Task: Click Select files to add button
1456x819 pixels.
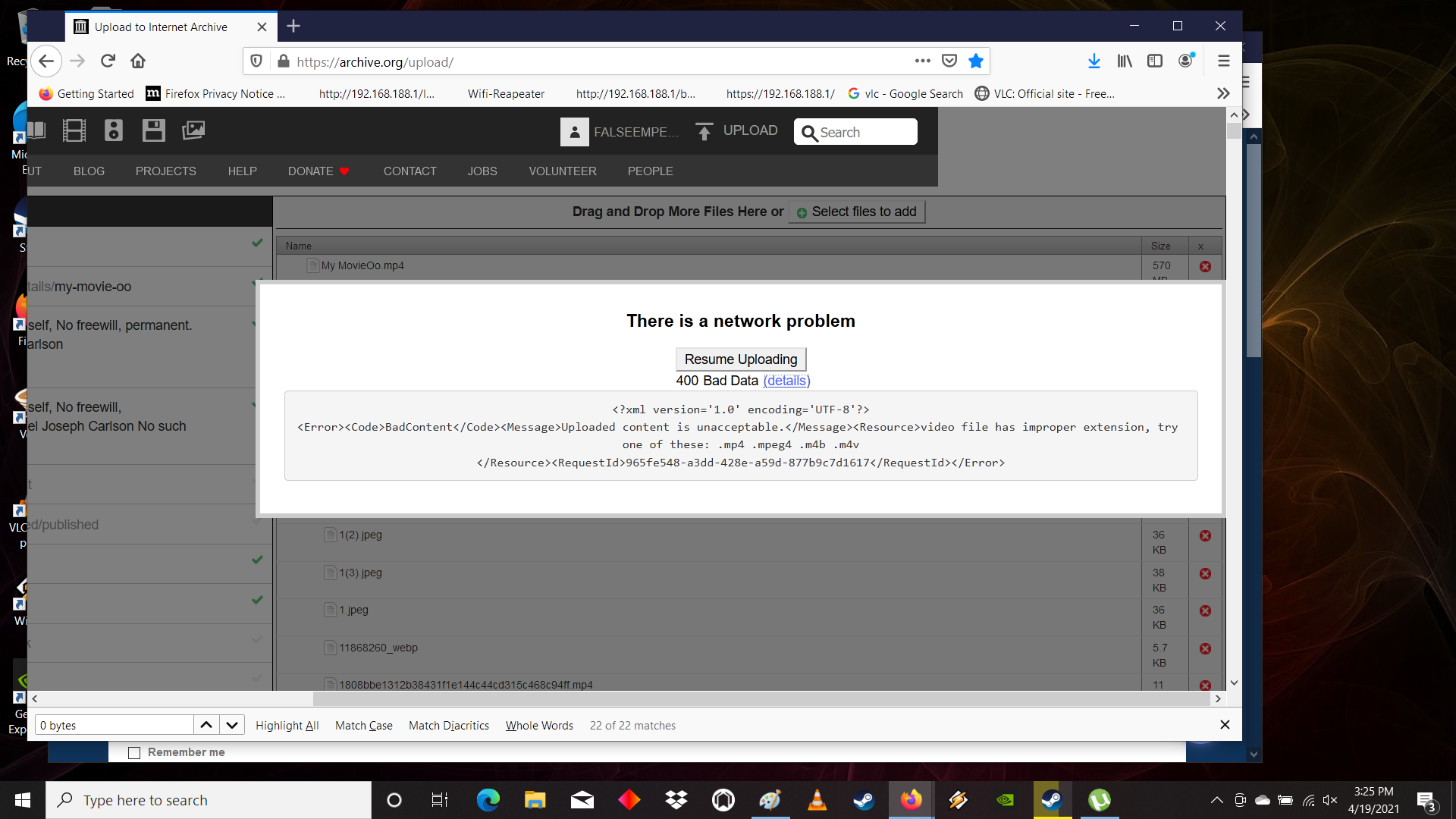Action: (x=857, y=212)
